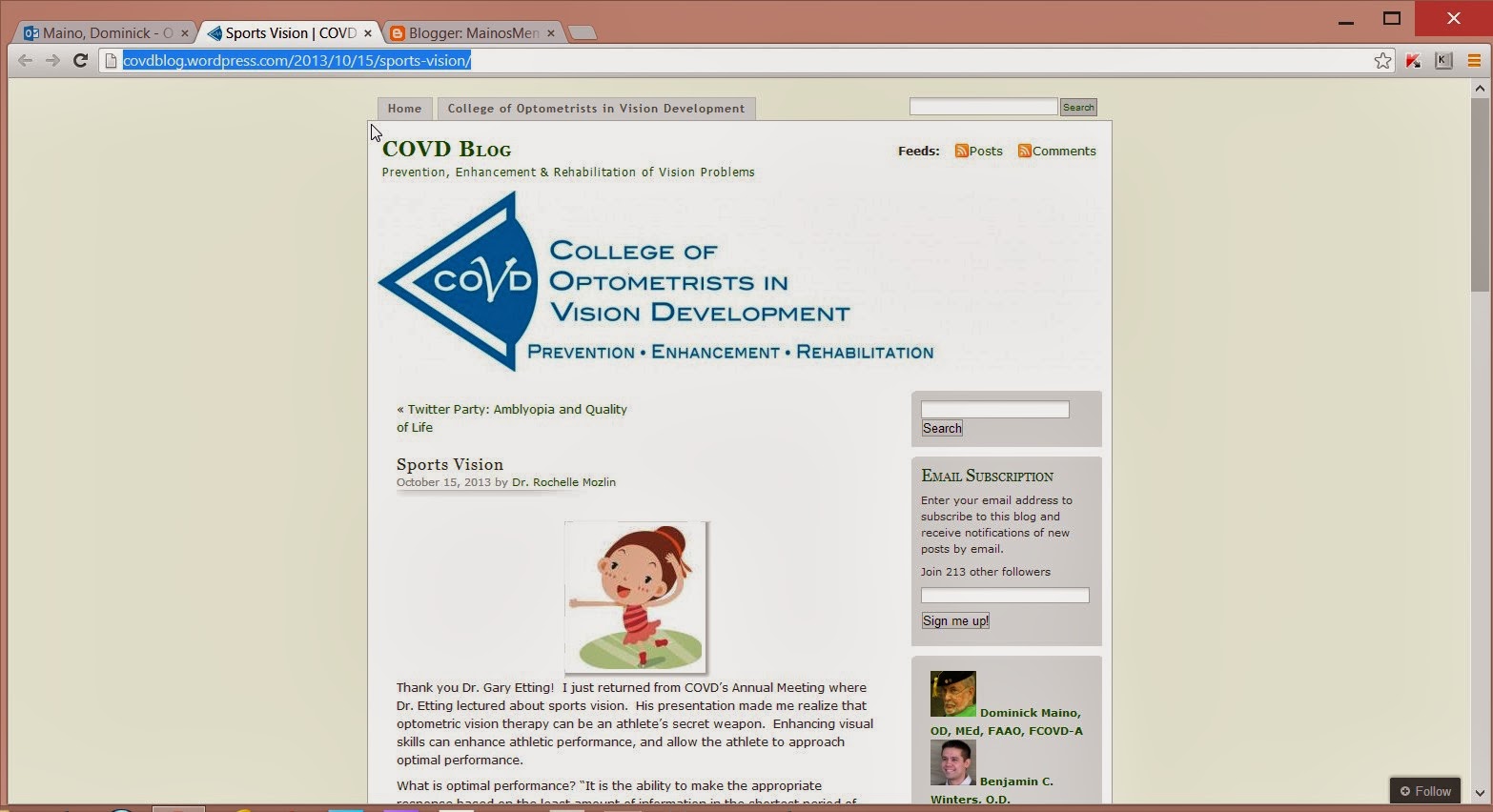
Task: Click the Email Subscription heading
Action: [x=987, y=476]
